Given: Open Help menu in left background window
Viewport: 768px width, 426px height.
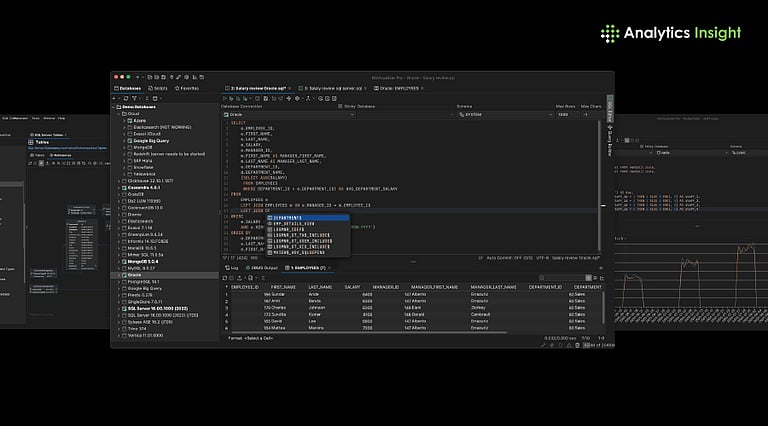Looking at the screenshot, I should coord(61,118).
